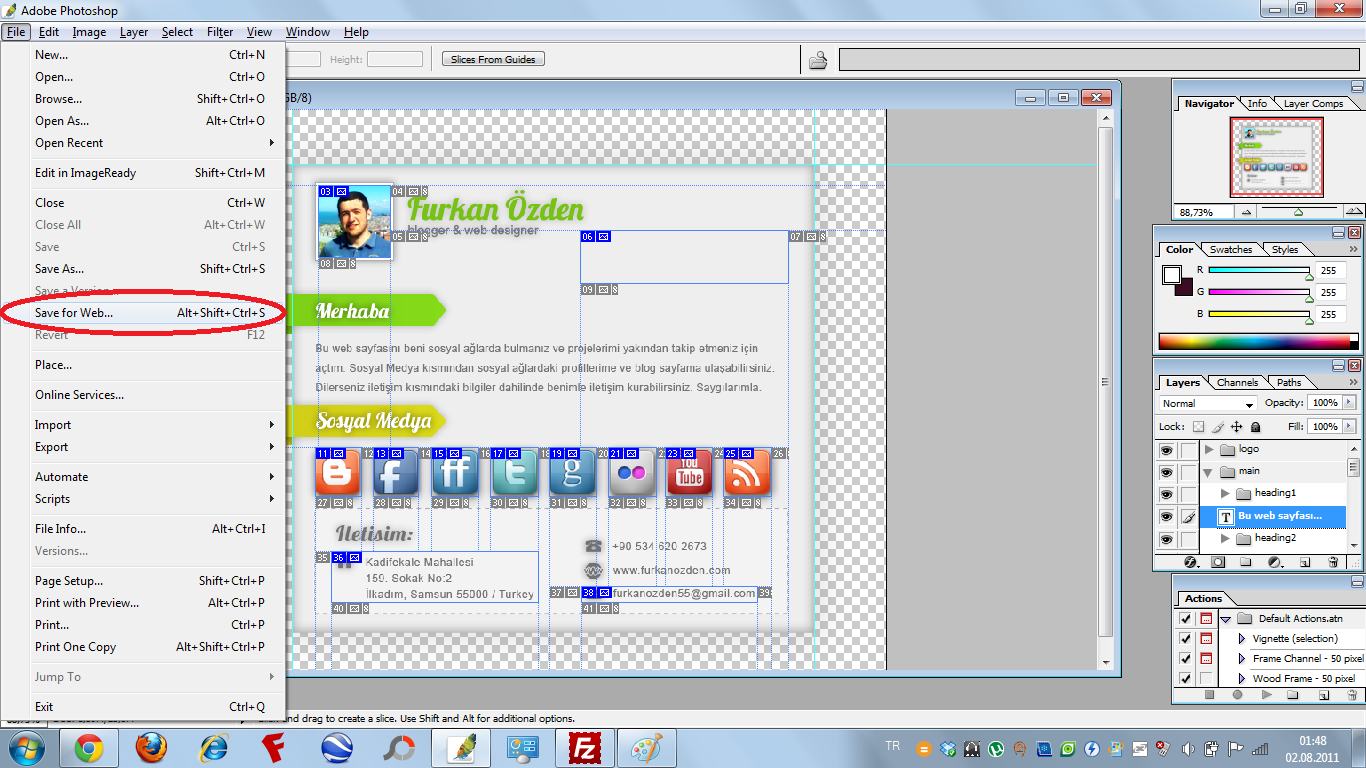Pick a color from the spectrum ramp
This screenshot has height=768, width=1366.
[x=1258, y=341]
